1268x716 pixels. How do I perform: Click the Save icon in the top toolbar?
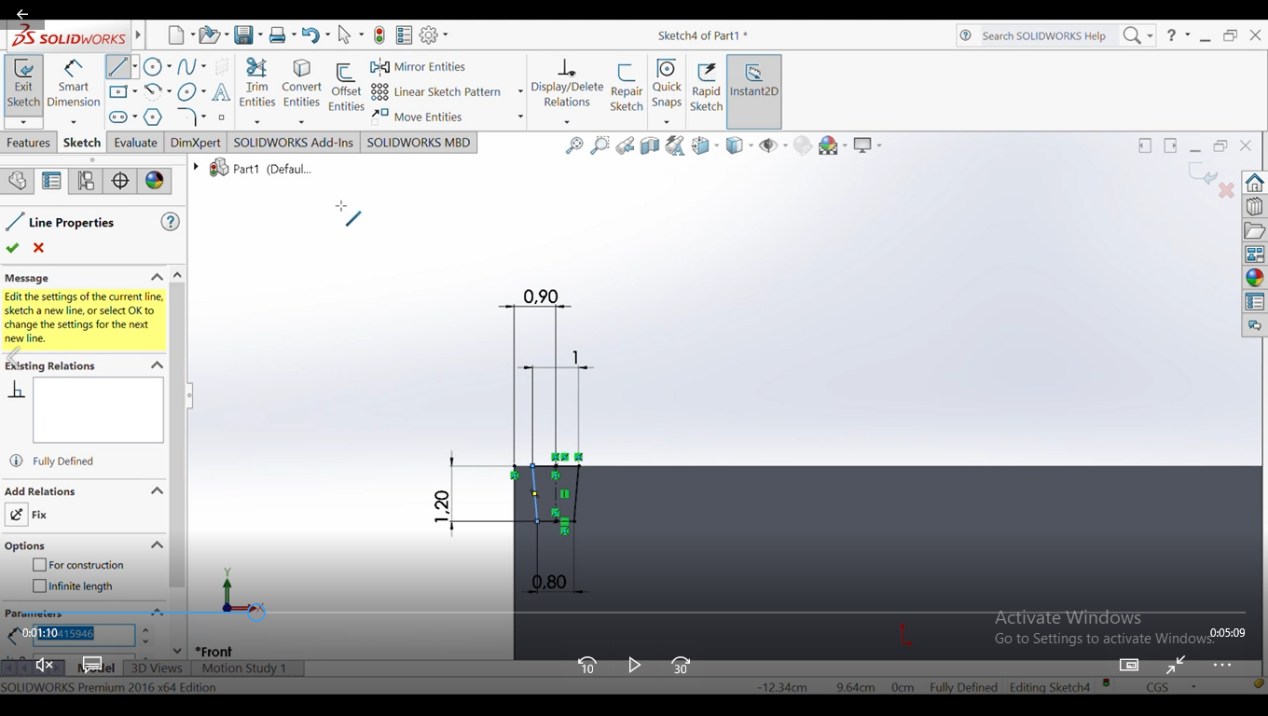(243, 35)
